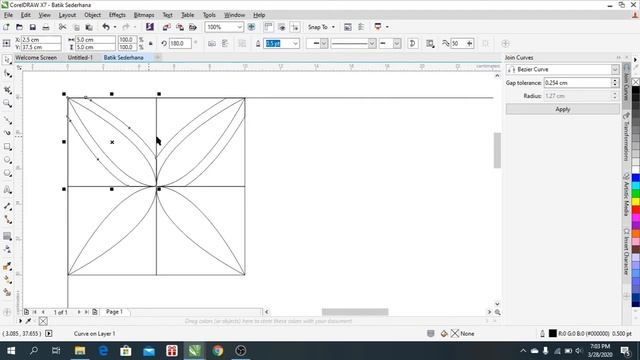Click the yellow color swatch in palette
This screenshot has width=640, height=360.
pos(636,202)
